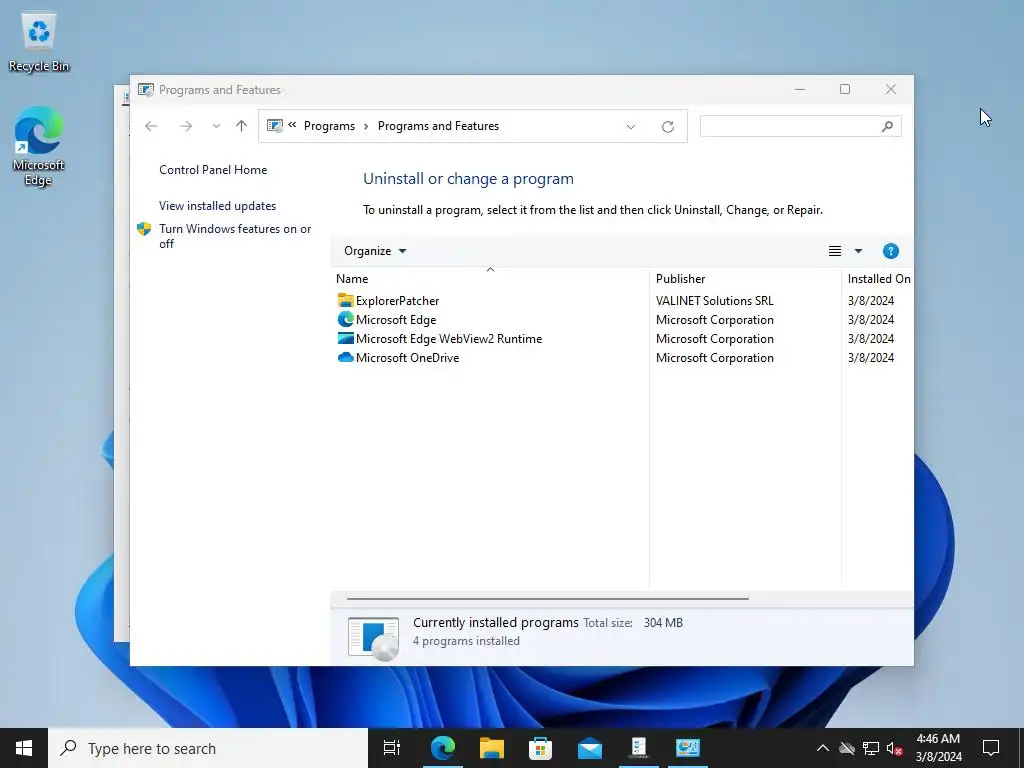Click the ExplorerPatcher folder icon
Viewport: 1024px width, 768px height.
pos(345,300)
